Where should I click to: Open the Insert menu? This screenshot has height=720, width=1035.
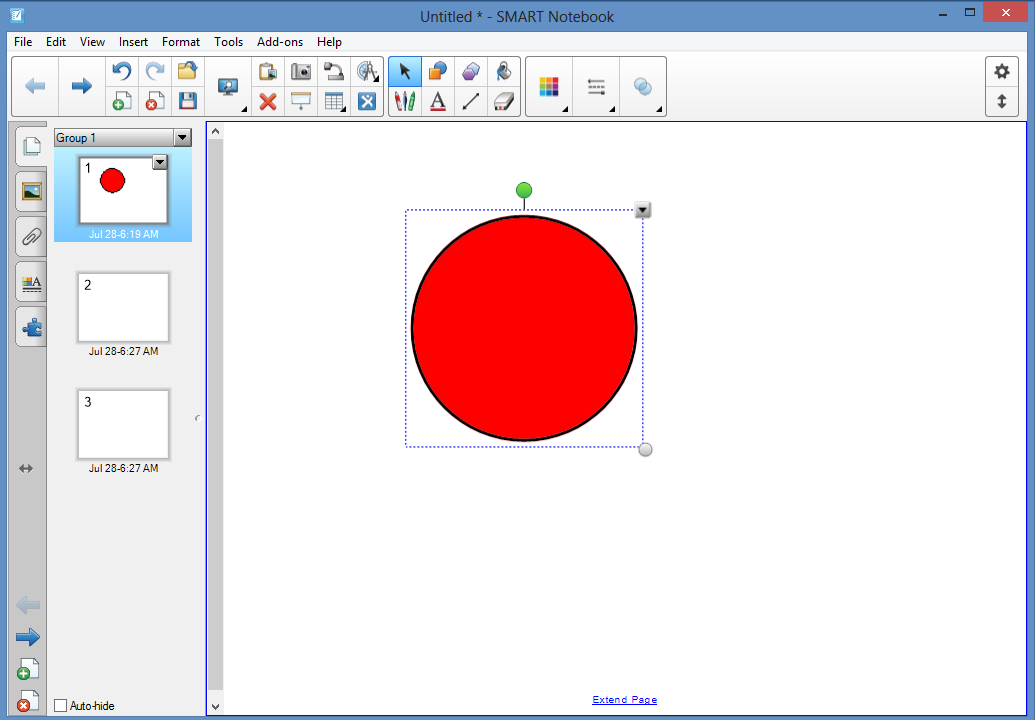pos(133,42)
